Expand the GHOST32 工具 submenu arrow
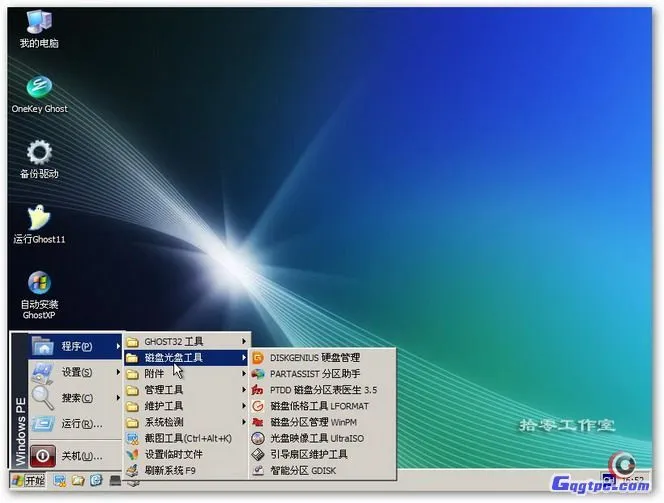This screenshot has height=503, width=664. [244, 341]
